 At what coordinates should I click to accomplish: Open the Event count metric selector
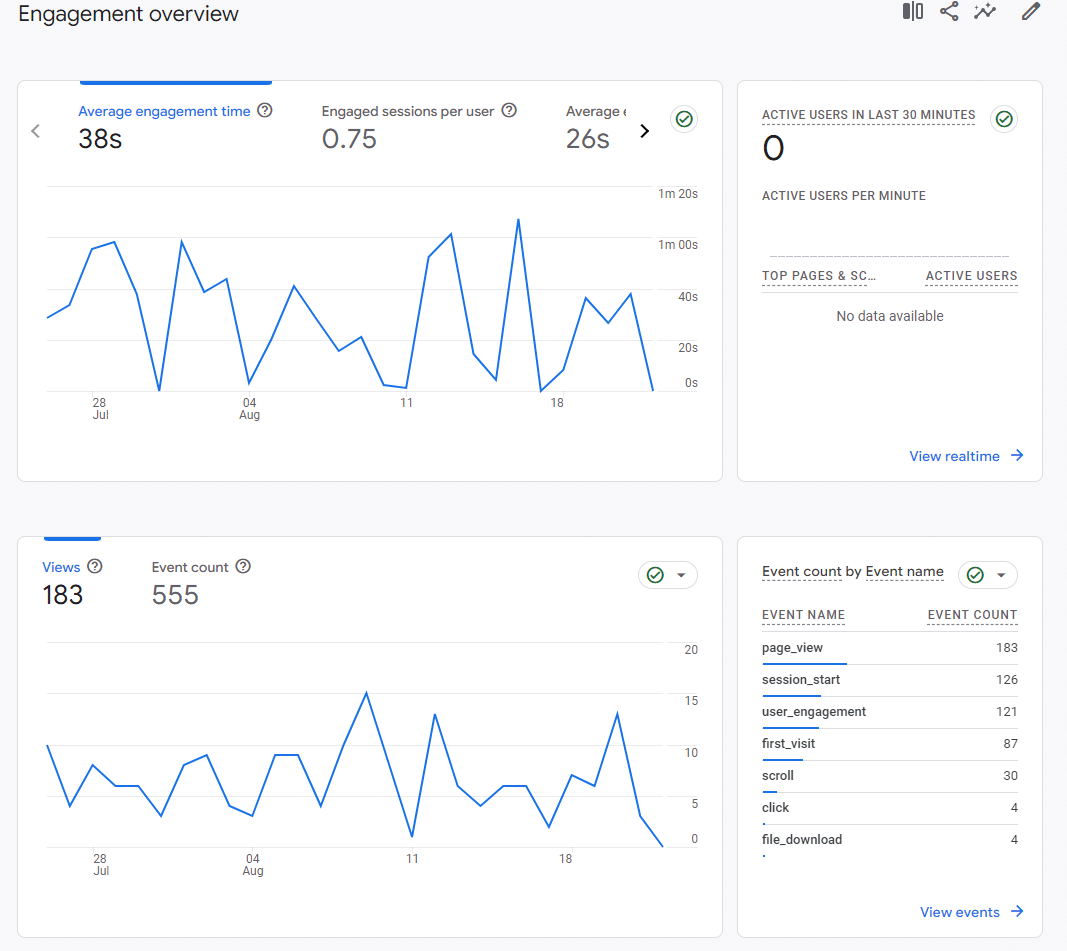pos(802,571)
